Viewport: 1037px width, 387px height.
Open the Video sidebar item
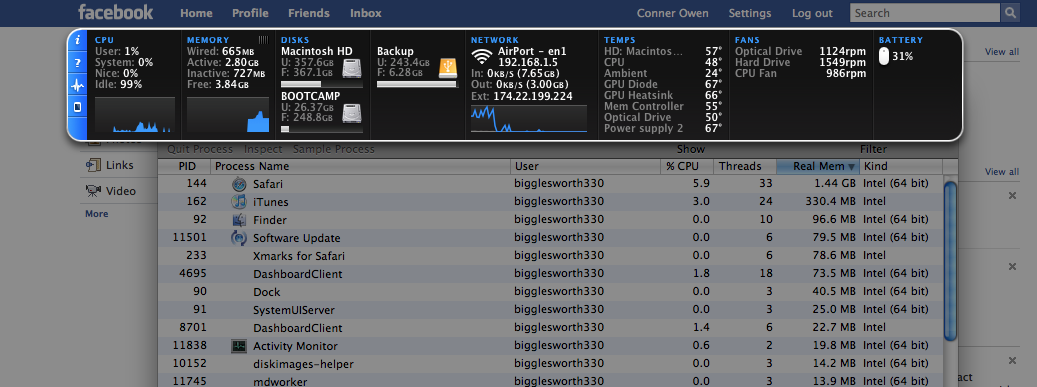point(121,191)
